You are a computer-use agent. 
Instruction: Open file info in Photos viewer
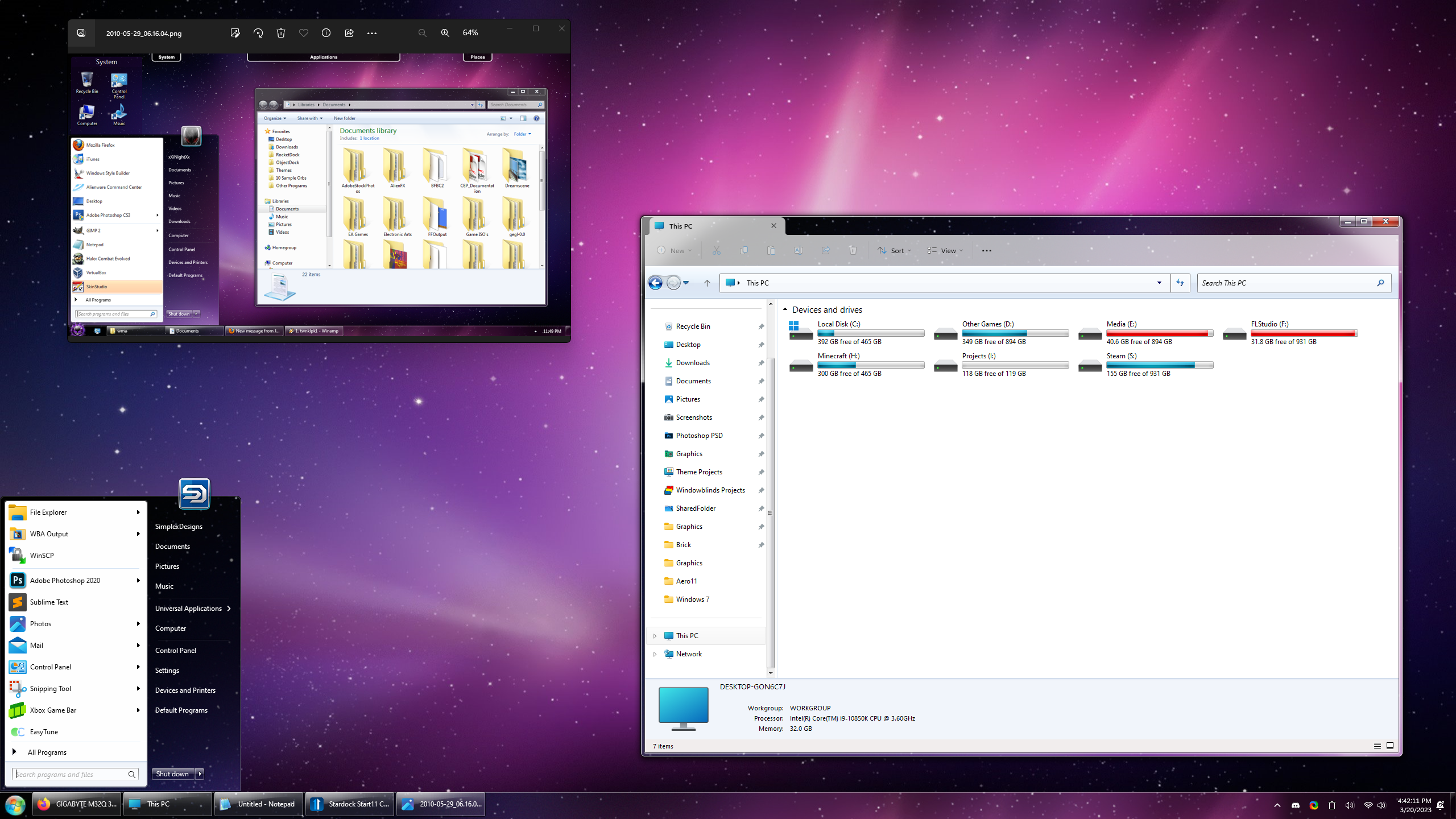326,33
